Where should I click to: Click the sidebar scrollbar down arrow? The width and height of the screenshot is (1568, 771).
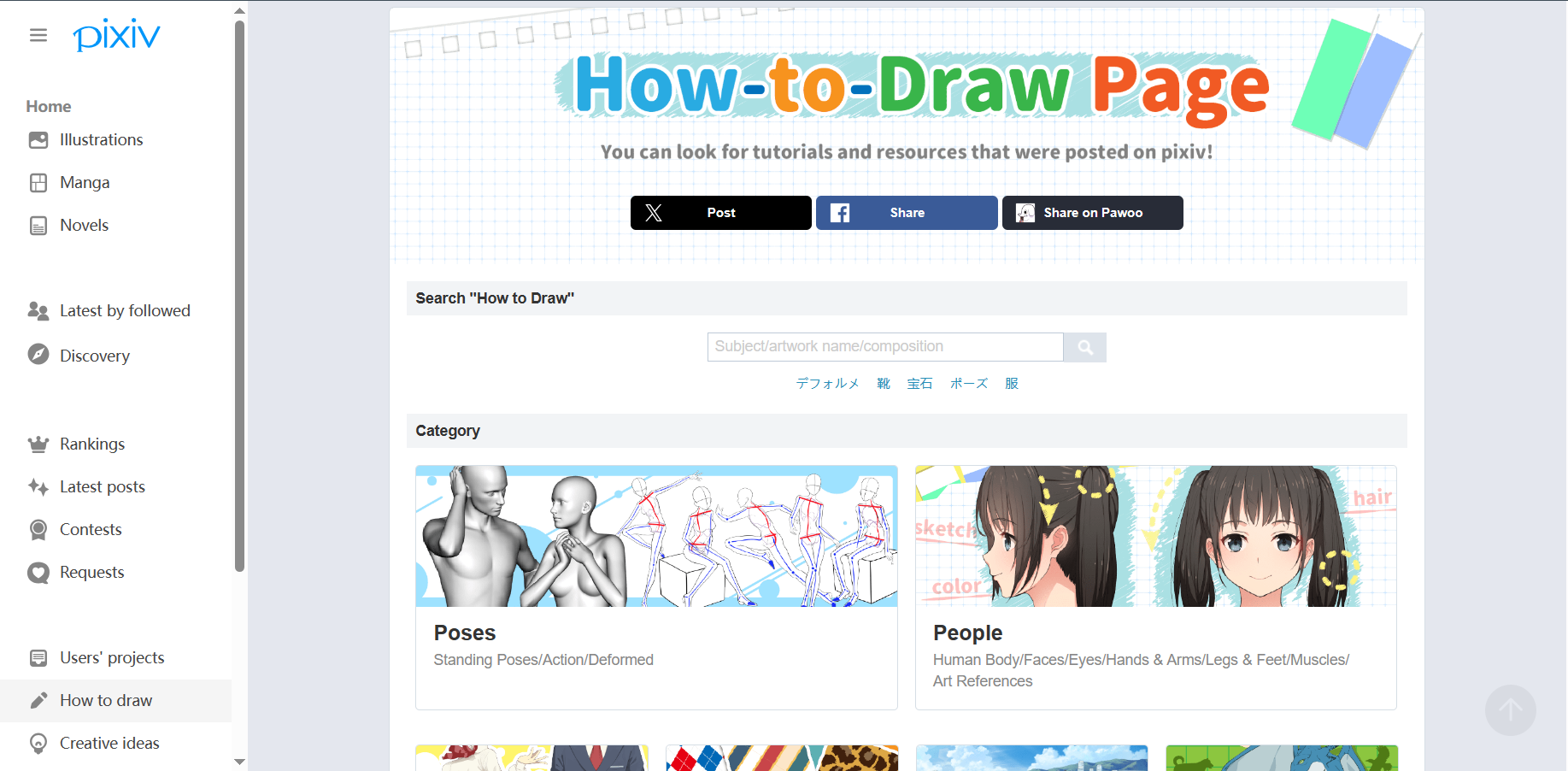pyautogui.click(x=239, y=762)
